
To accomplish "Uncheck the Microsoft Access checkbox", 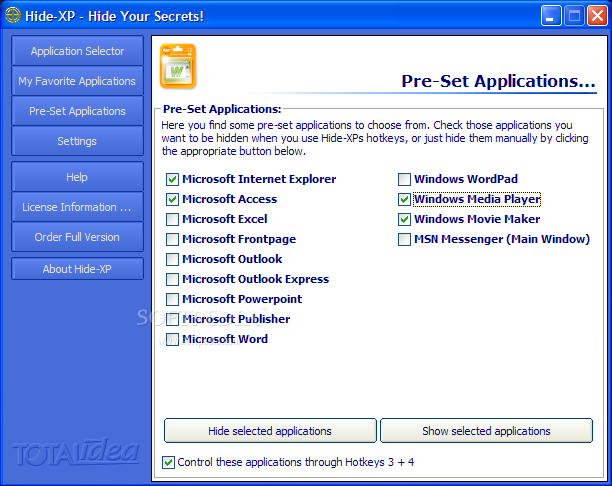I will pos(172,199).
